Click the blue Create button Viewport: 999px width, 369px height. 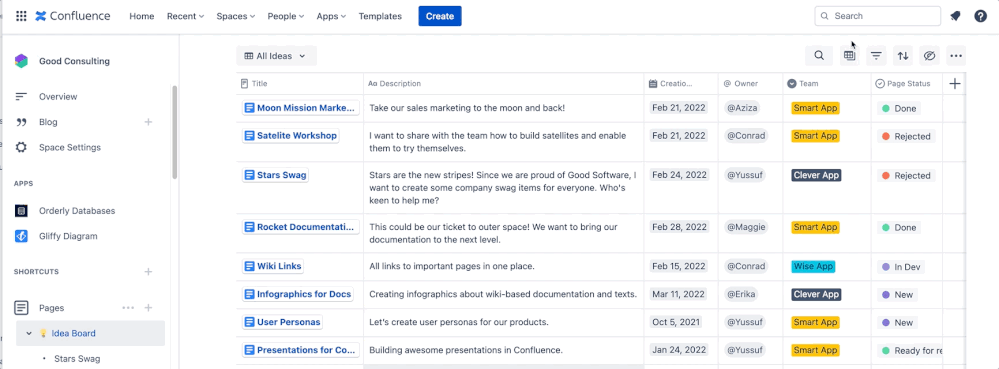pyautogui.click(x=440, y=16)
